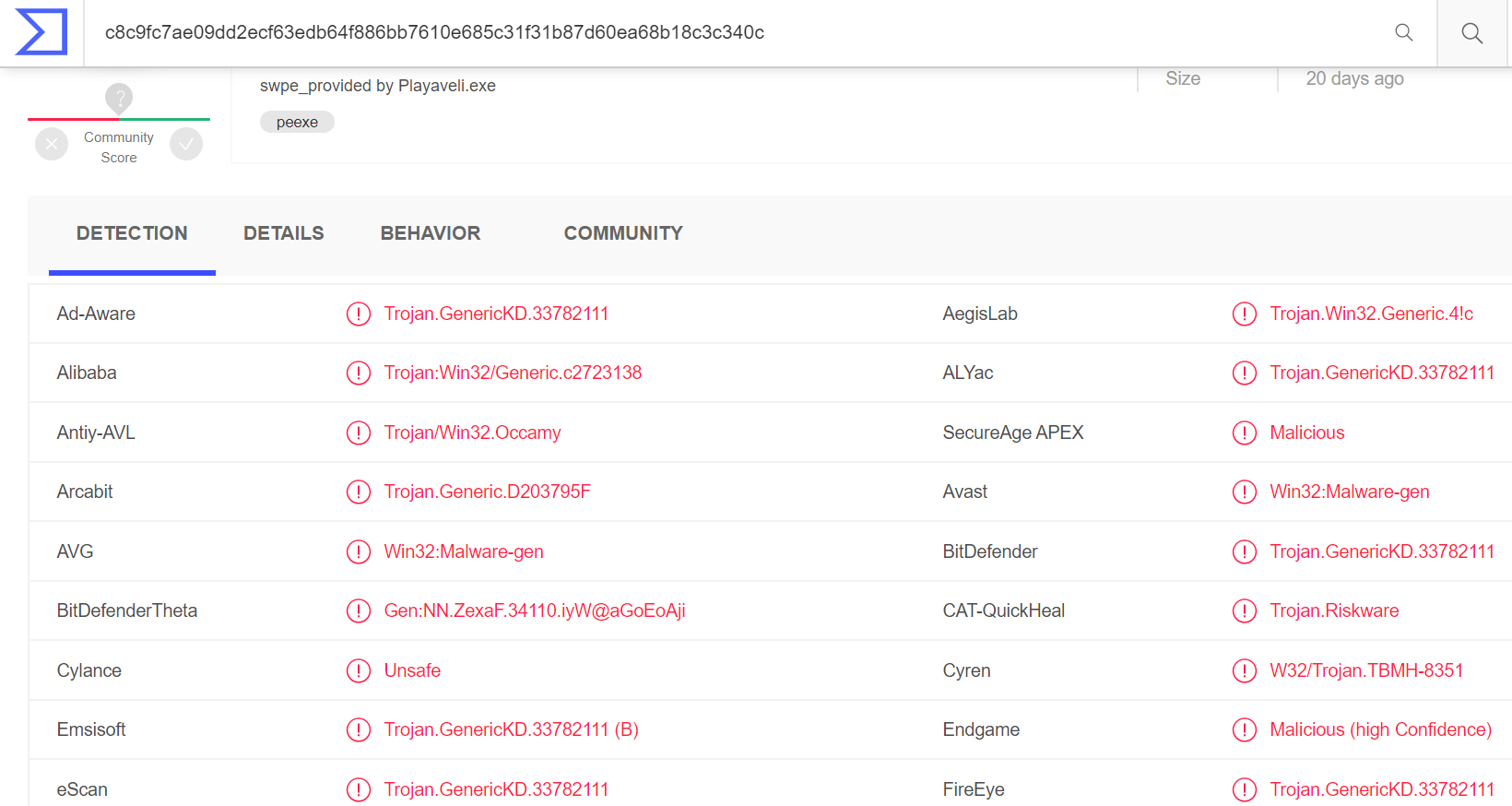
Task: Vote harmless with the community checkmark icon
Action: pyautogui.click(x=186, y=144)
